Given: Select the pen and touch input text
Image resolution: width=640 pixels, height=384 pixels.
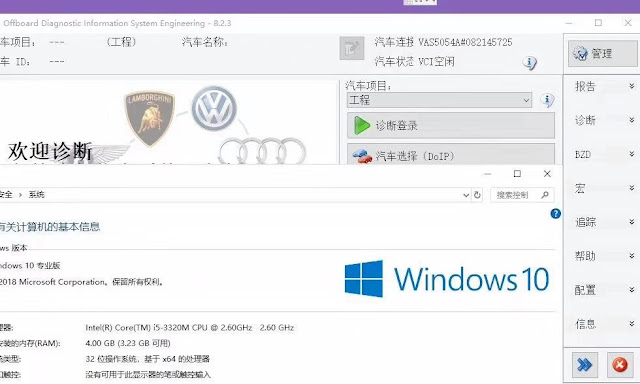Looking at the screenshot, I should coord(148,374).
